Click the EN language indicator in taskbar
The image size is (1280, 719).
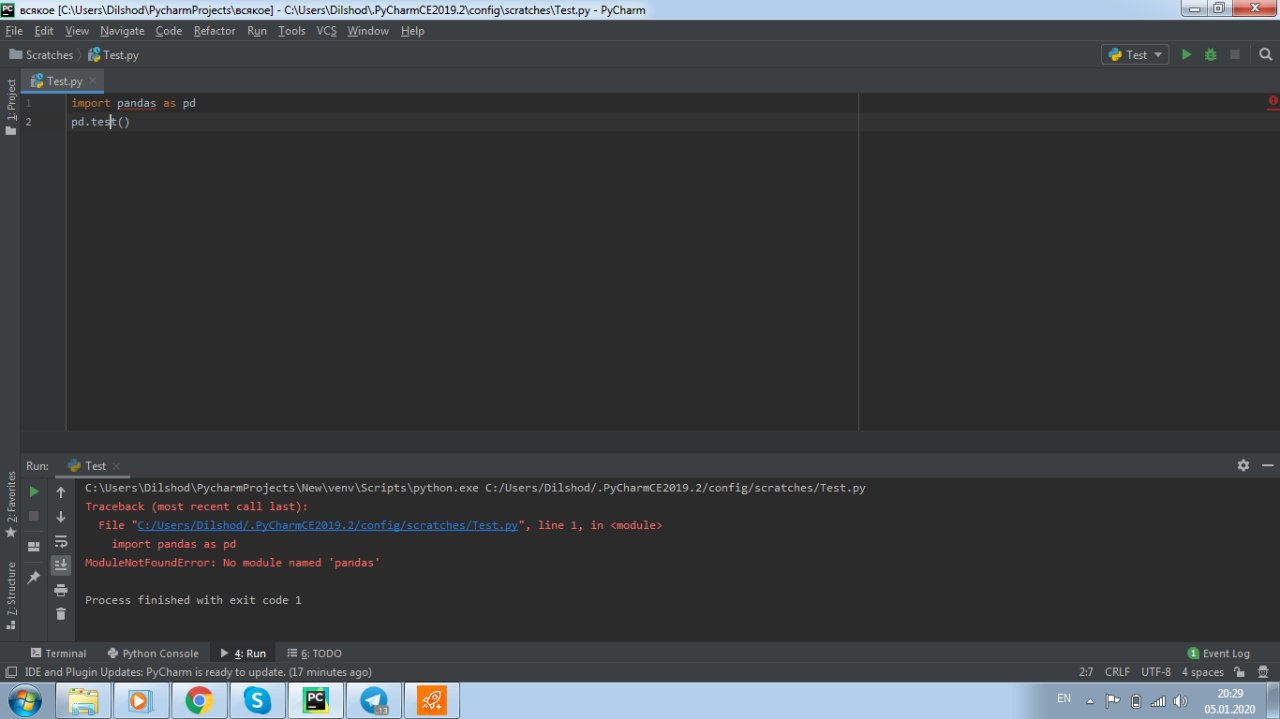[1063, 698]
